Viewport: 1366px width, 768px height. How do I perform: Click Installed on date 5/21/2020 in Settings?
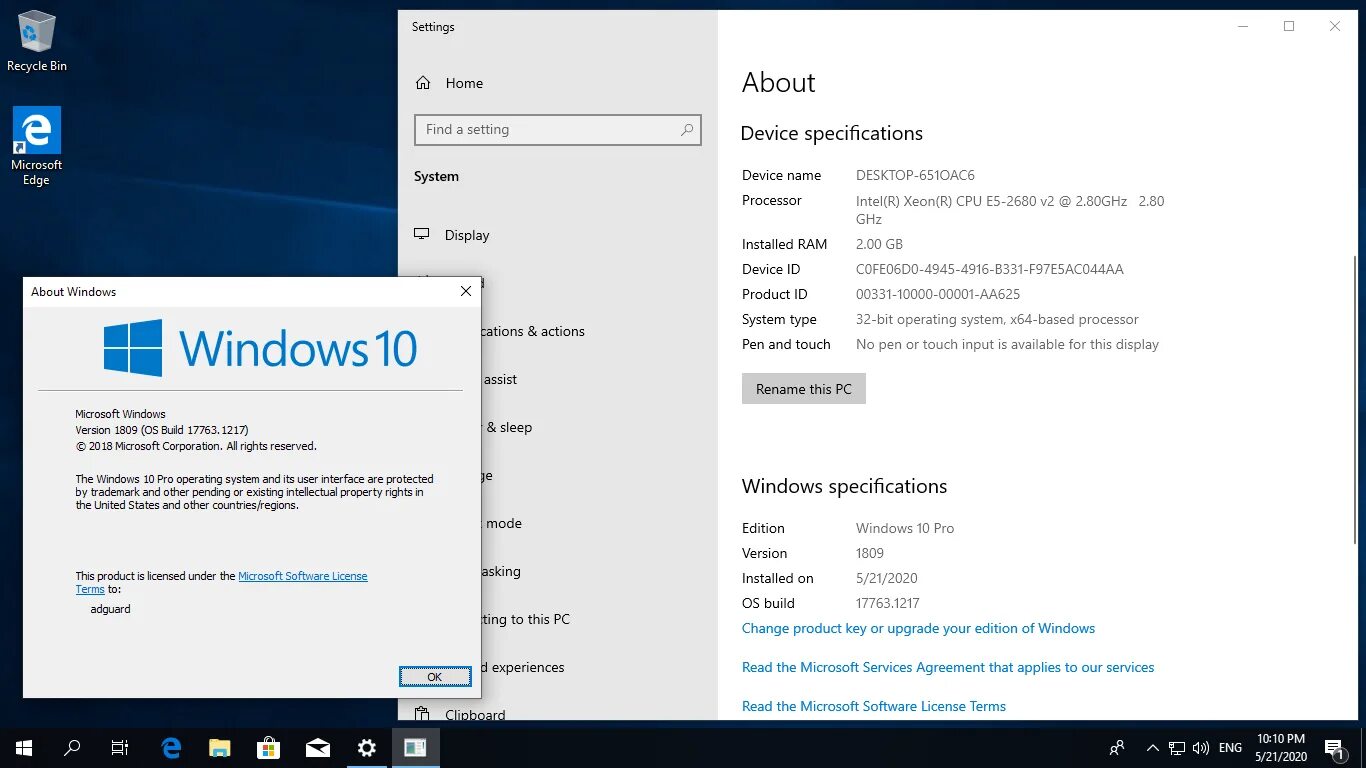click(x=887, y=578)
